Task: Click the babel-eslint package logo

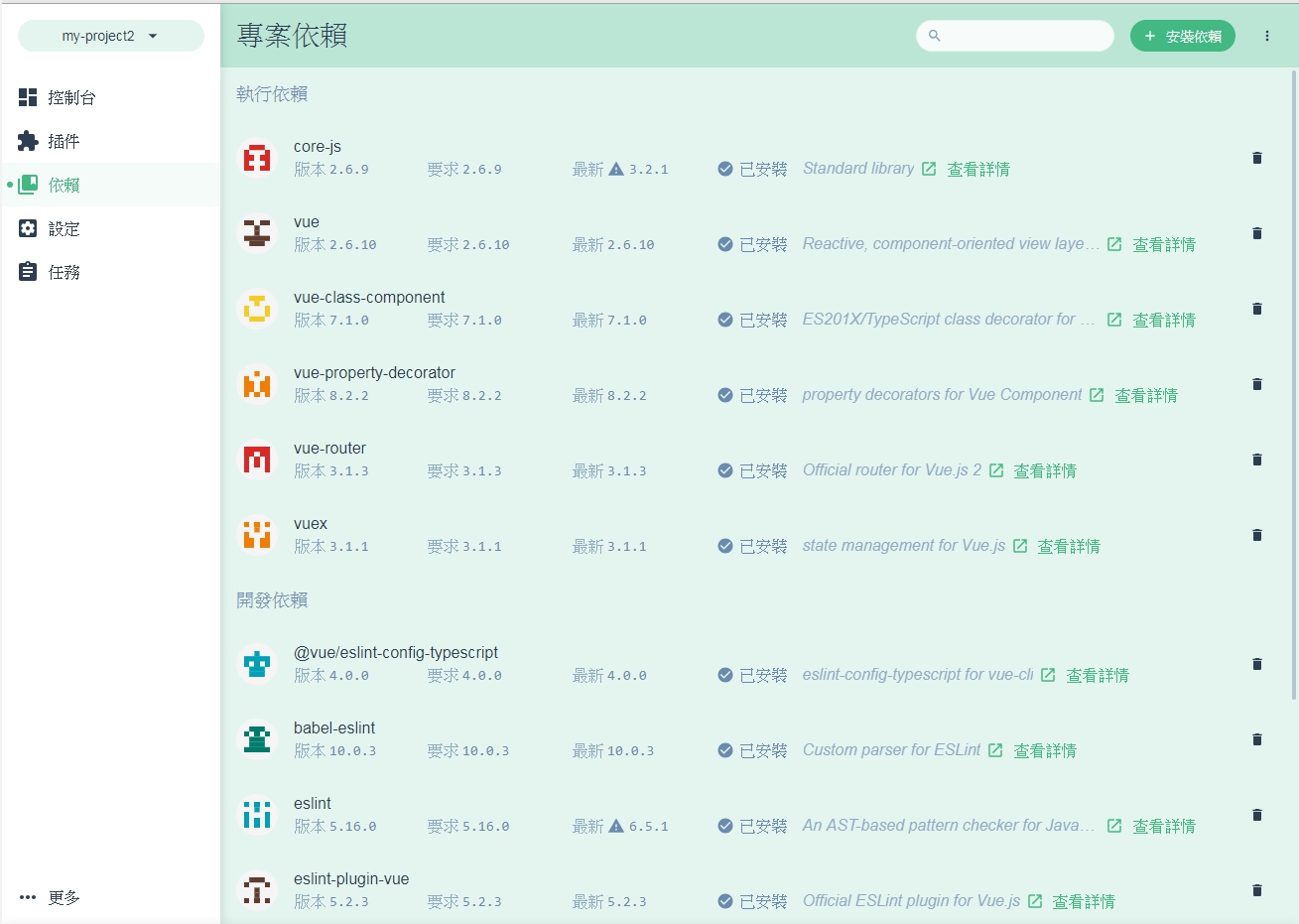Action: point(257,739)
